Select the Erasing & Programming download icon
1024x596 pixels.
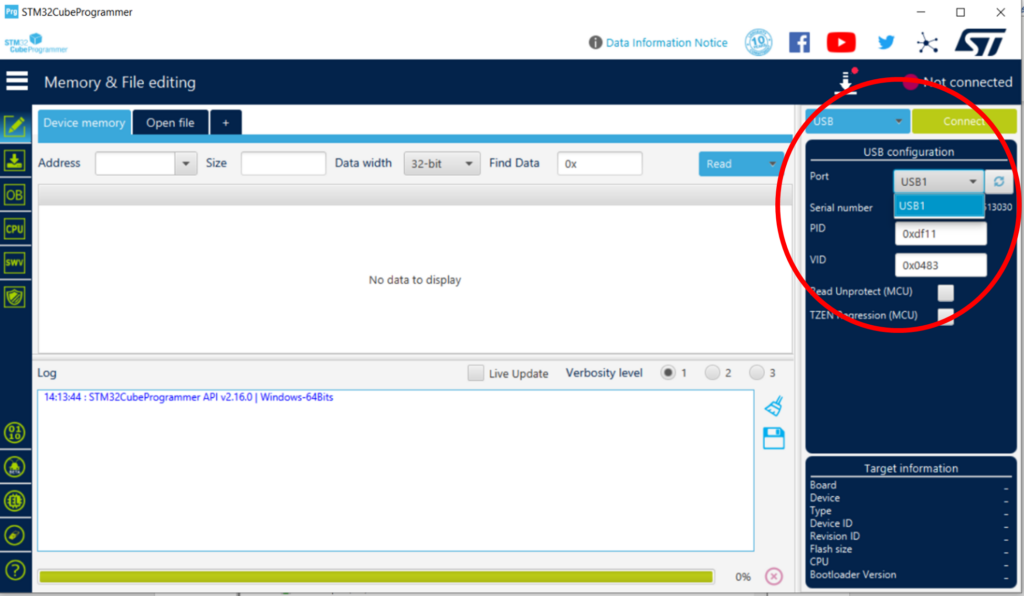pyautogui.click(x=15, y=161)
